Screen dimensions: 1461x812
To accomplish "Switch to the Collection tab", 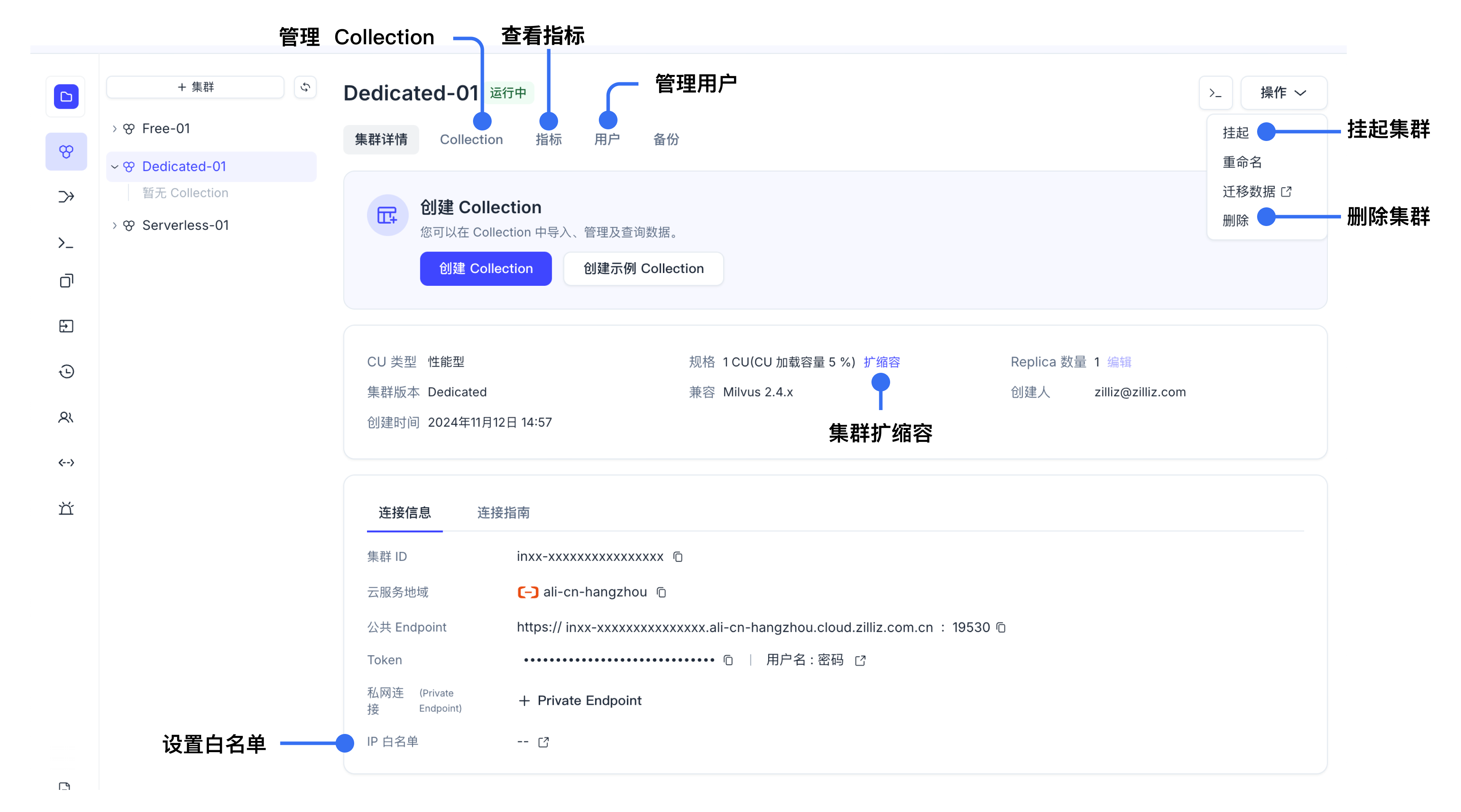I will click(471, 139).
